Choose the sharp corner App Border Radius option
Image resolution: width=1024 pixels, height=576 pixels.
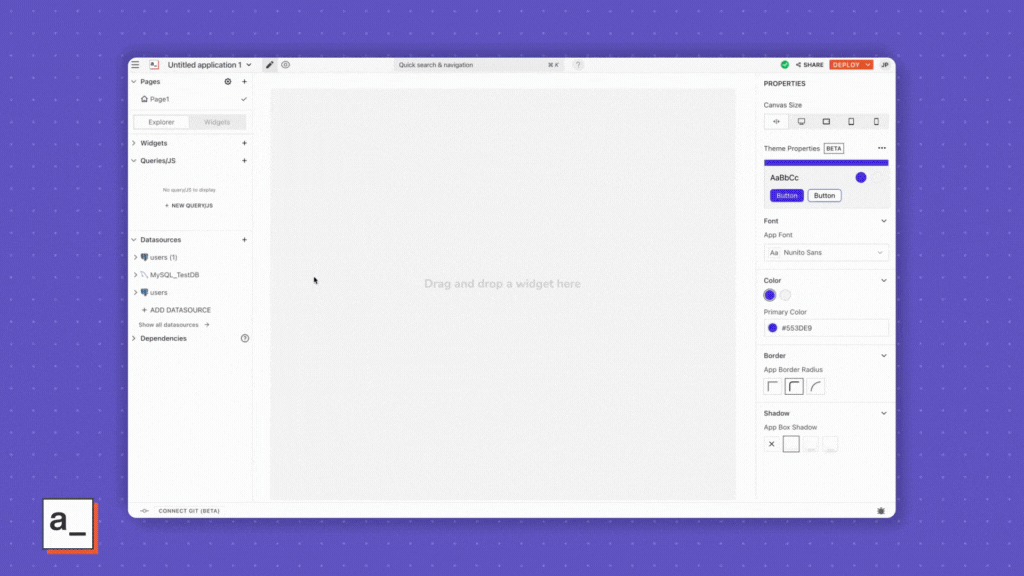click(773, 387)
